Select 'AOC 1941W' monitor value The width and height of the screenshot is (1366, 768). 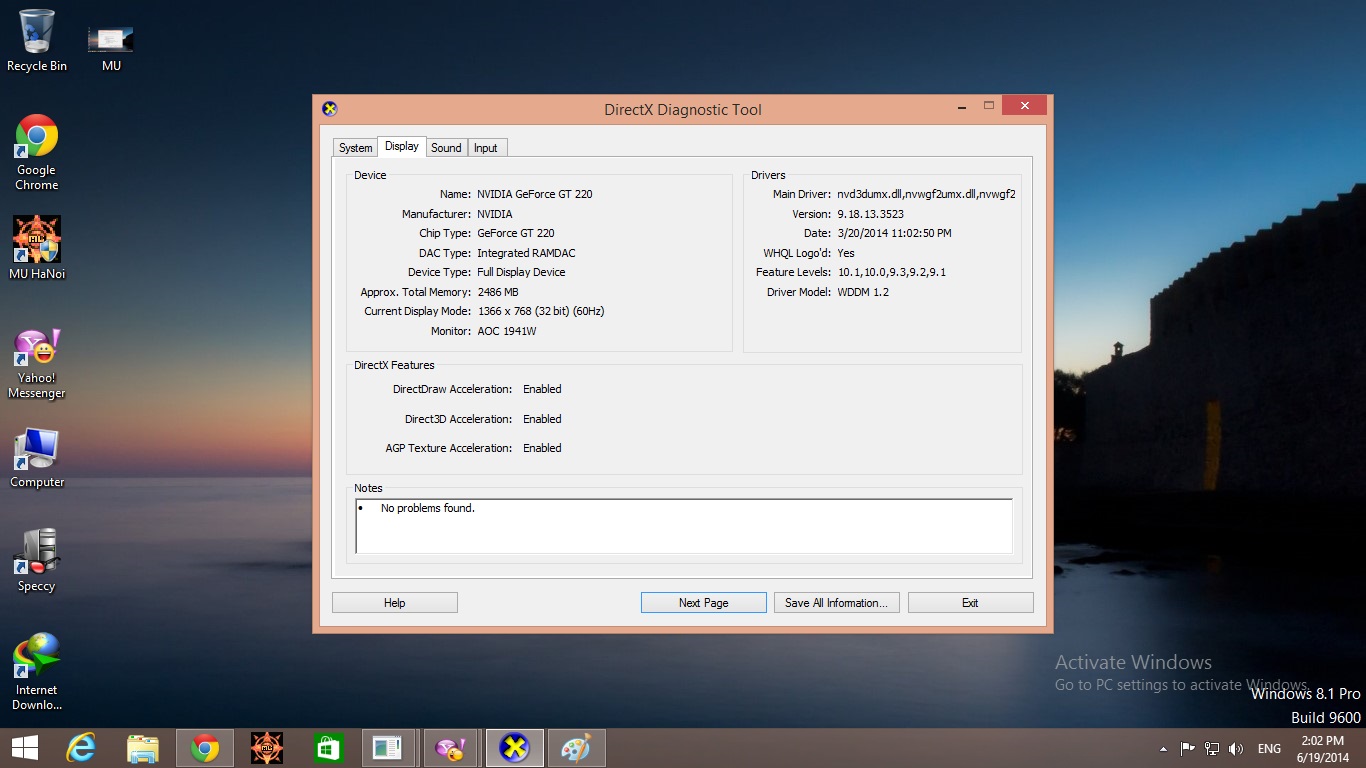506,331
